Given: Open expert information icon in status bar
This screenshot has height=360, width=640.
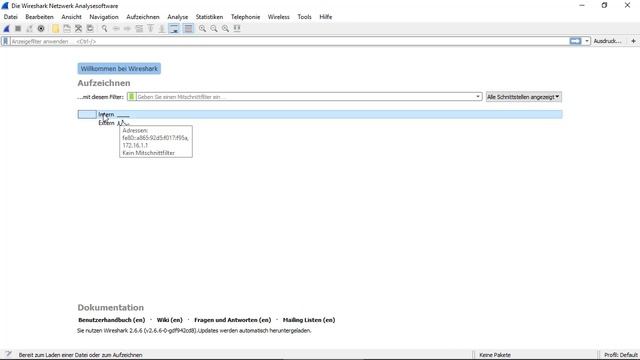Looking at the screenshot, I should 8,355.
